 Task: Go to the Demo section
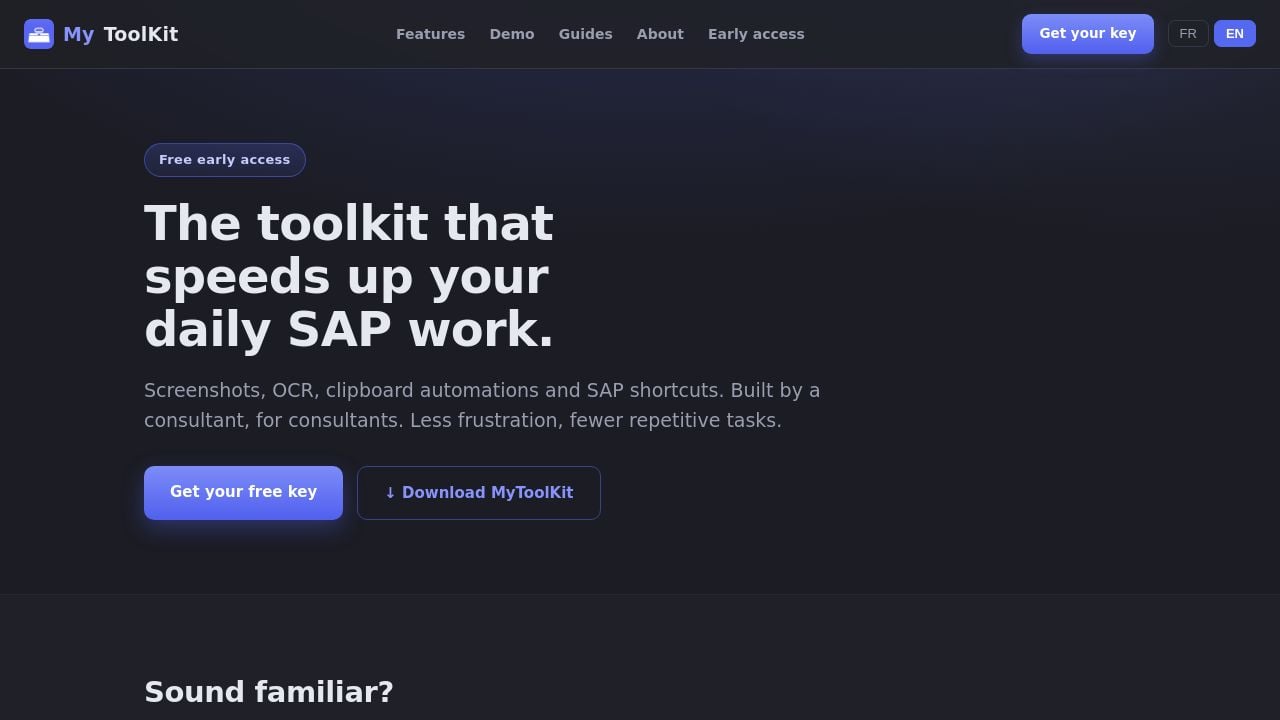coord(512,34)
